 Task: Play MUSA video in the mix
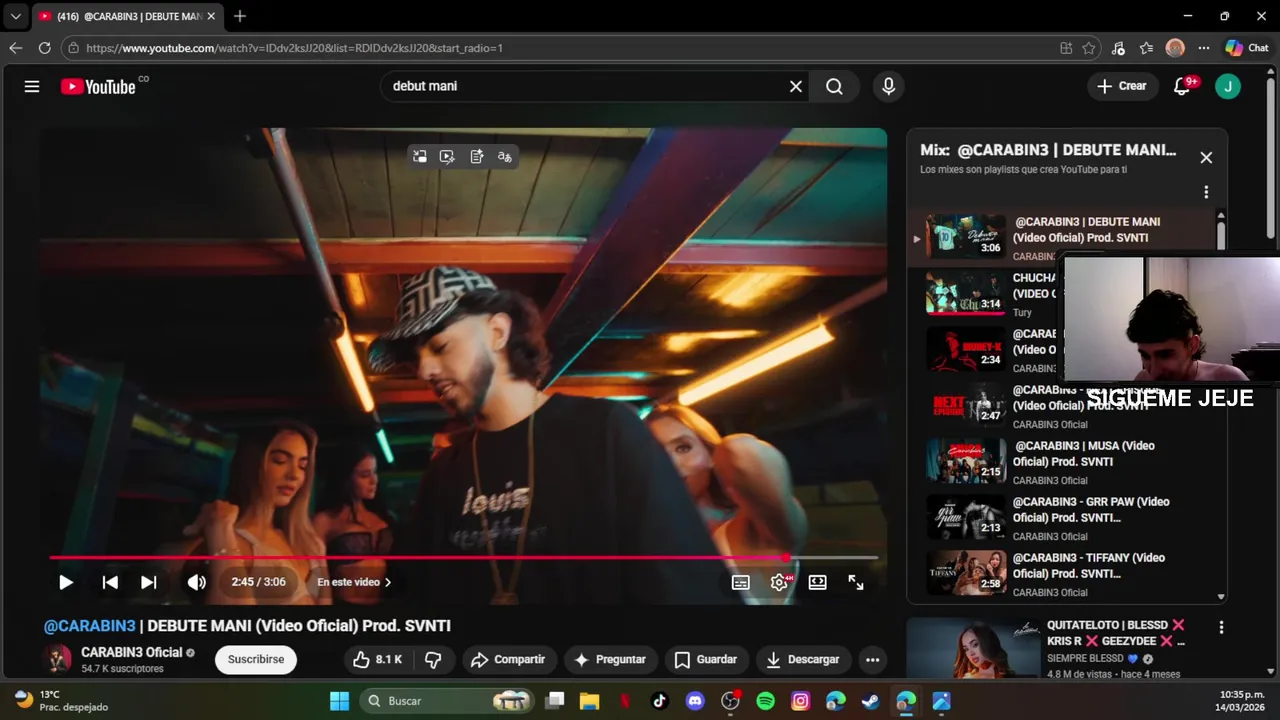click(1060, 462)
